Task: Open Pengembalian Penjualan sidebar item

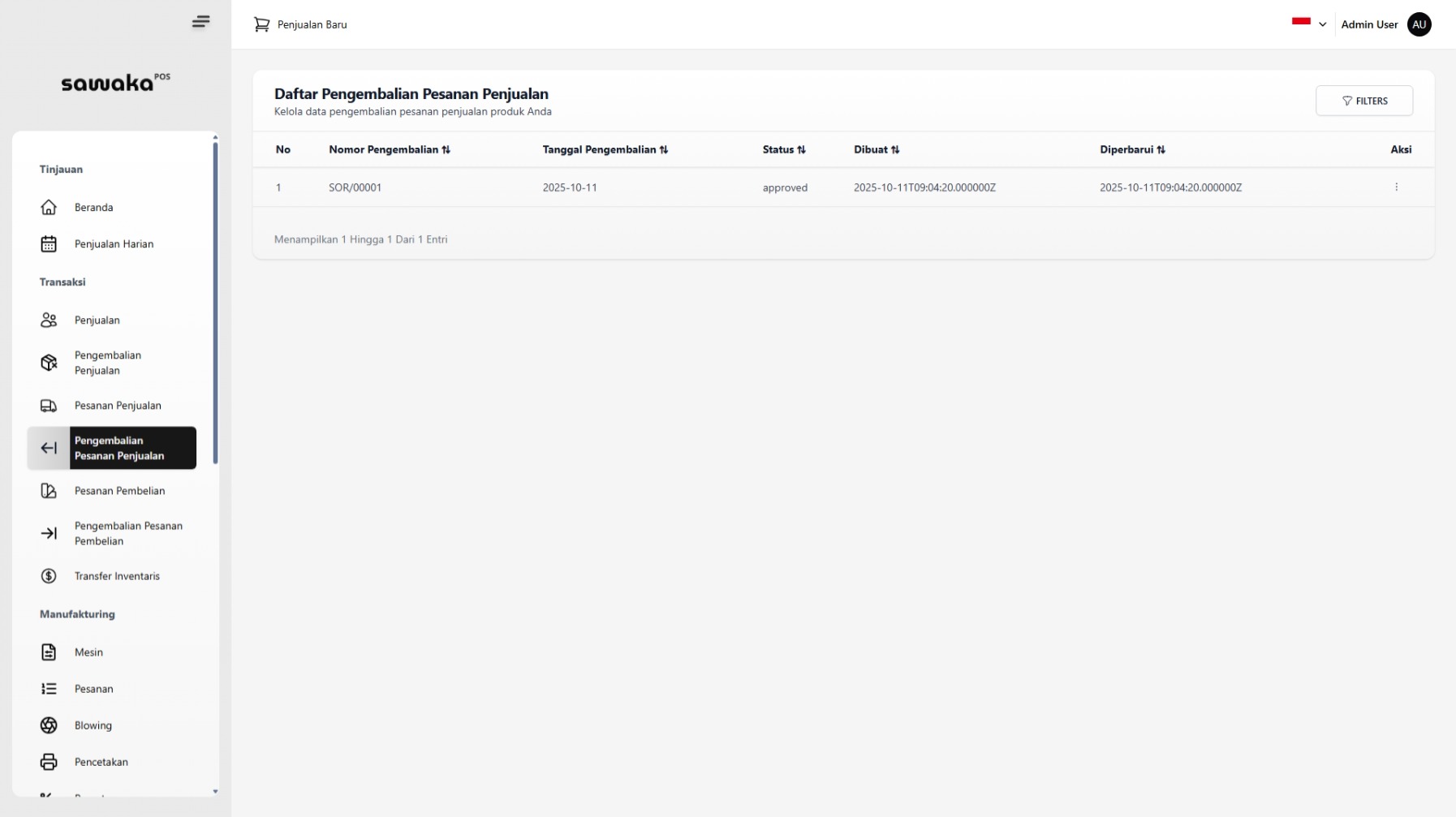Action: pos(108,363)
